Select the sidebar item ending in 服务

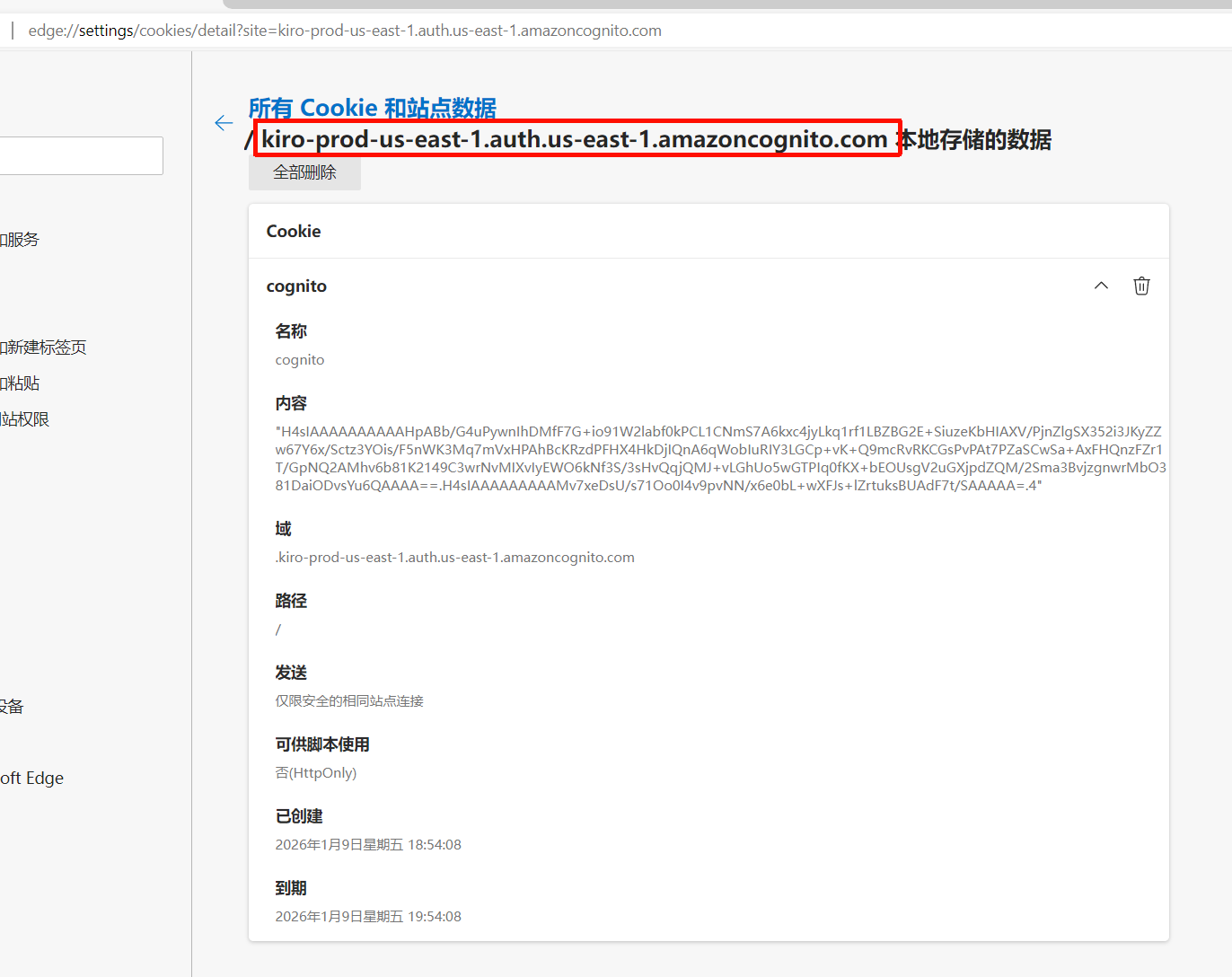click(x=20, y=240)
